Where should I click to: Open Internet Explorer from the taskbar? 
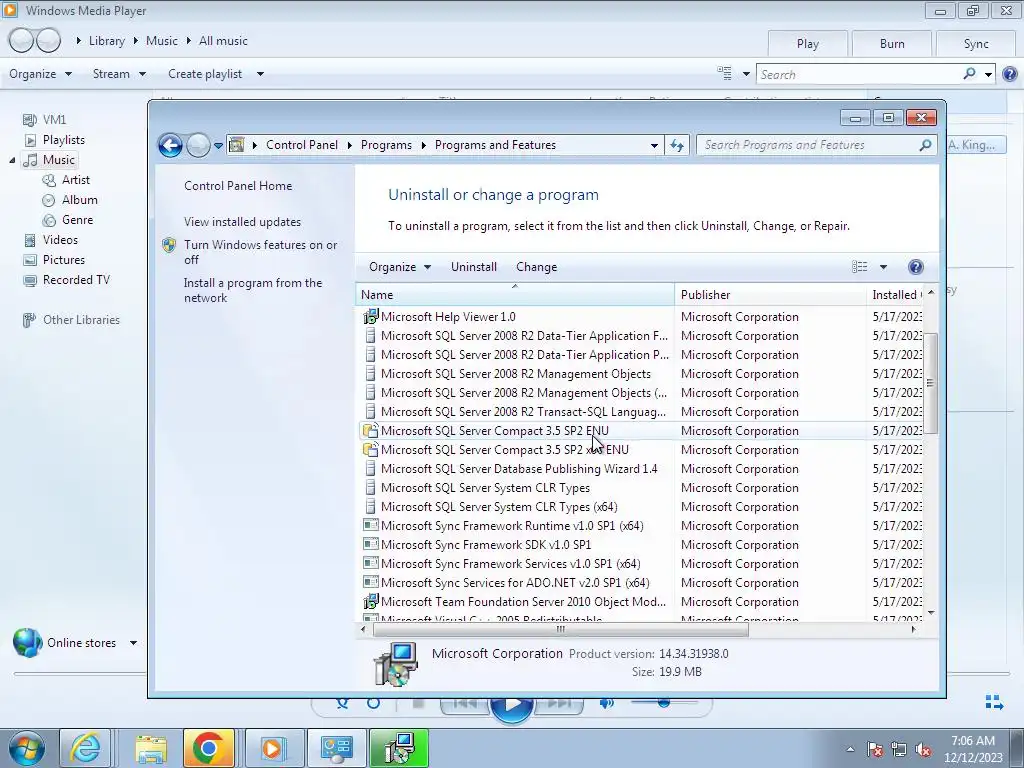(86, 748)
